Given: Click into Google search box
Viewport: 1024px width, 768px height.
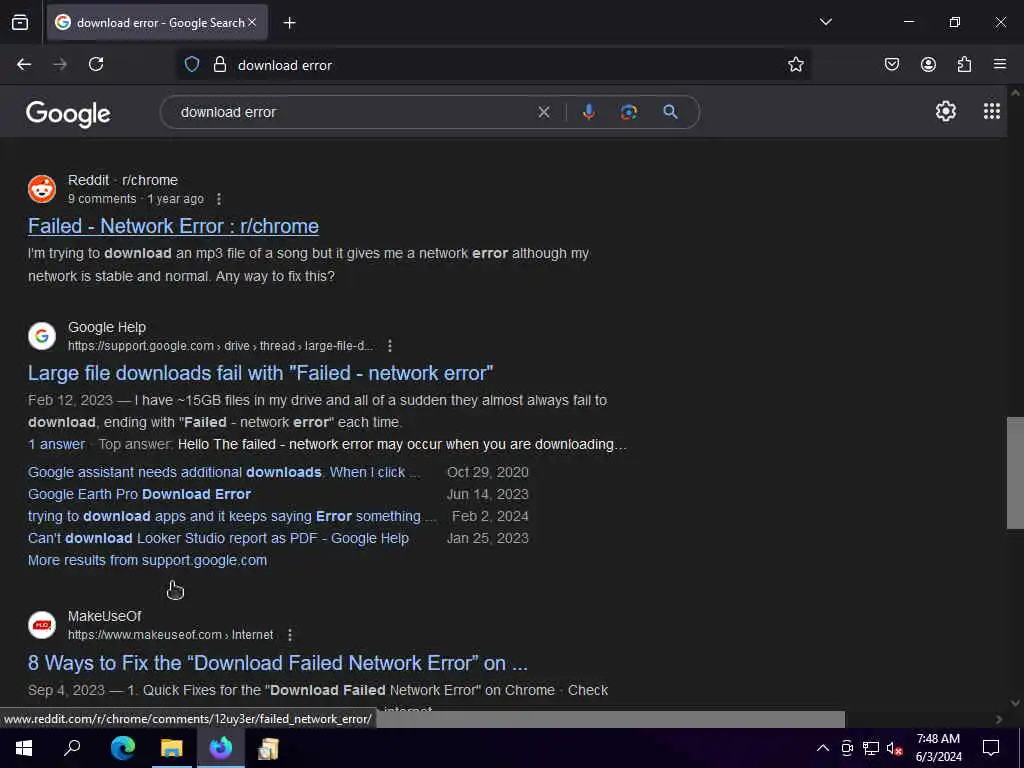Looking at the screenshot, I should pyautogui.click(x=353, y=112).
